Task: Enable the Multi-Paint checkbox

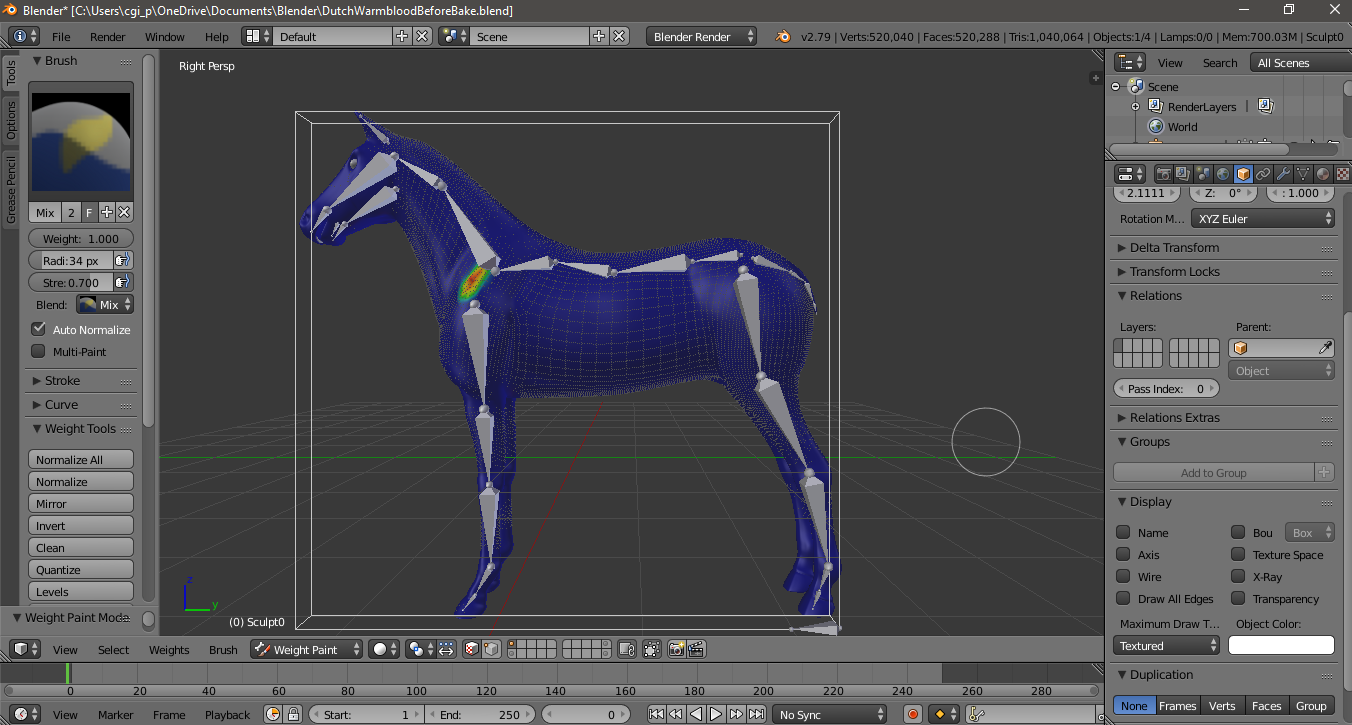Action: (x=38, y=351)
